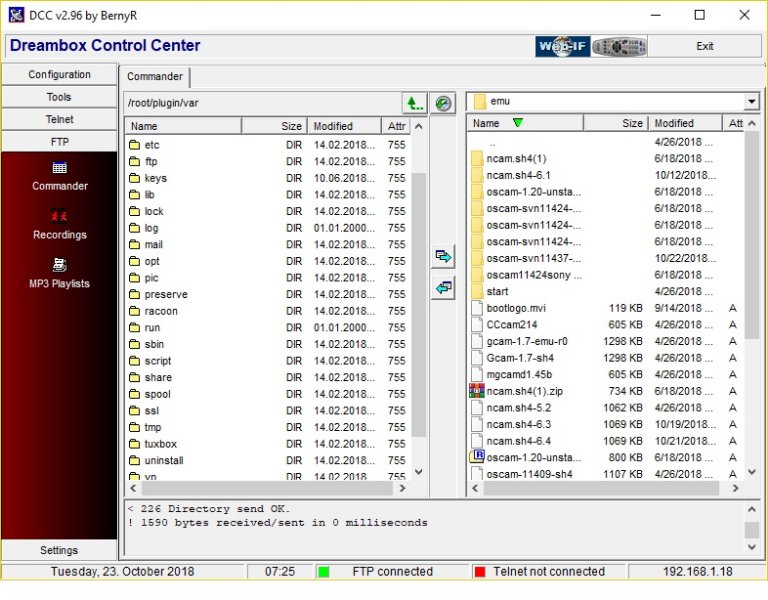Select the oscam-11409-sh4 file

605,474
